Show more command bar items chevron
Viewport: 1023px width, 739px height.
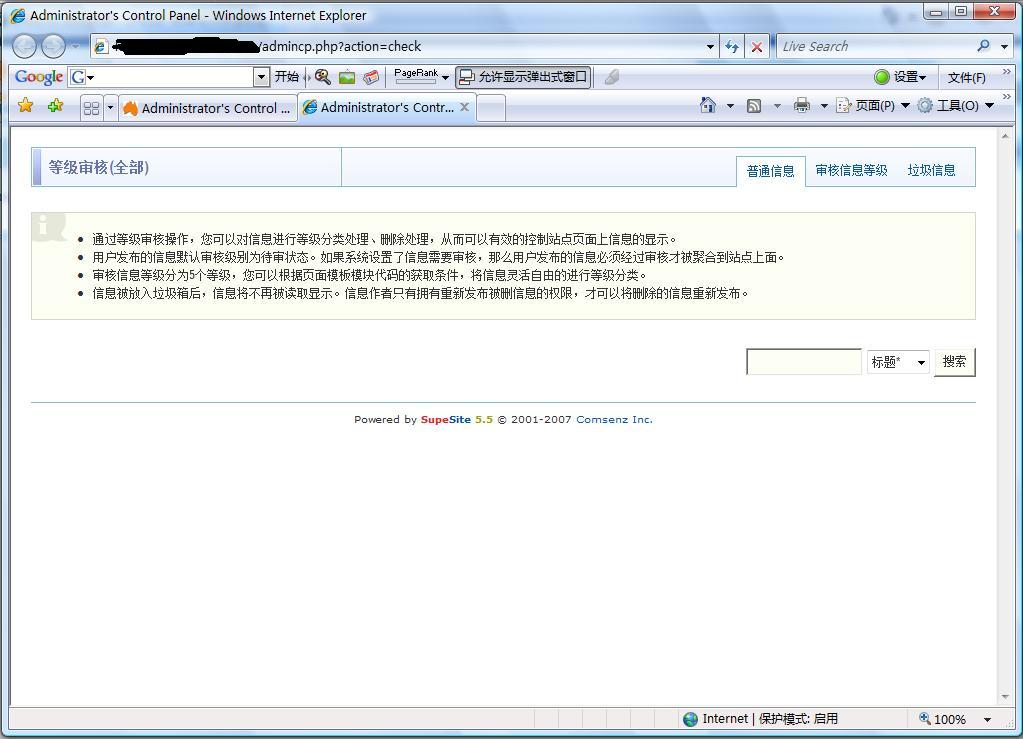[x=1007, y=97]
